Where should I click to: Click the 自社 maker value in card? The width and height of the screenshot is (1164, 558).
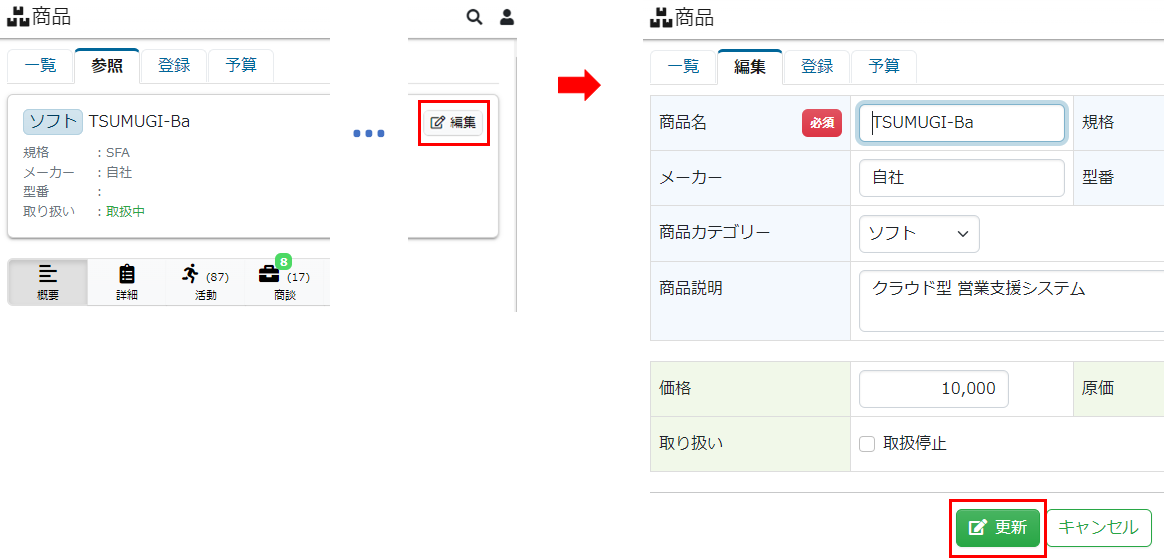119,172
